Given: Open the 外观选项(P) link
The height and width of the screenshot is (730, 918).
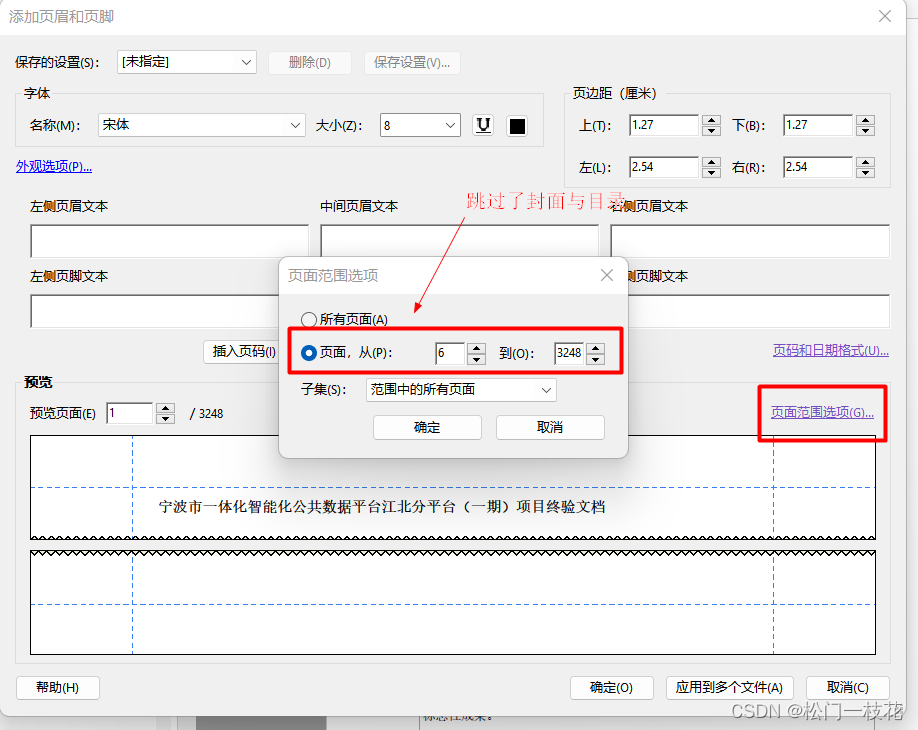Looking at the screenshot, I should pyautogui.click(x=54, y=167).
